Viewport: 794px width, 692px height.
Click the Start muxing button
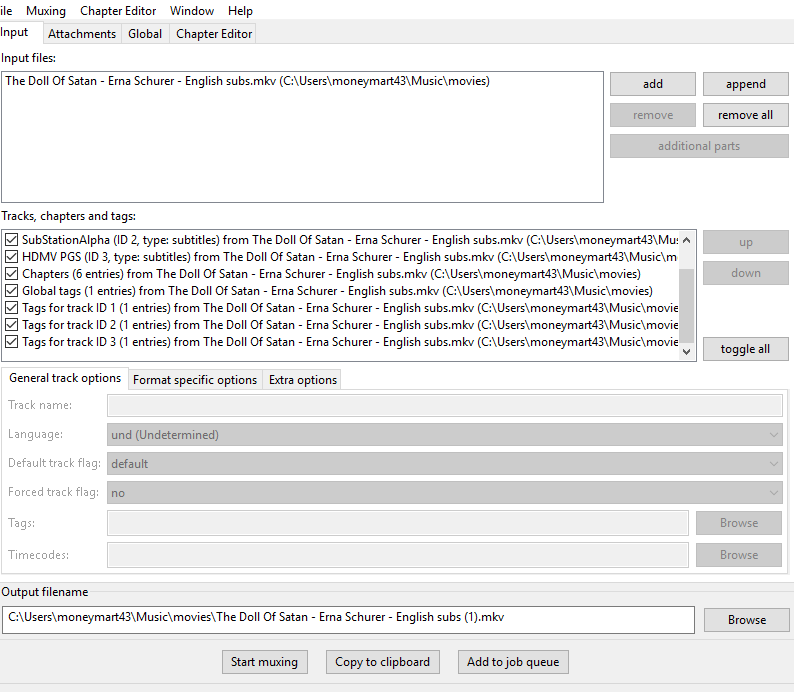click(x=264, y=662)
